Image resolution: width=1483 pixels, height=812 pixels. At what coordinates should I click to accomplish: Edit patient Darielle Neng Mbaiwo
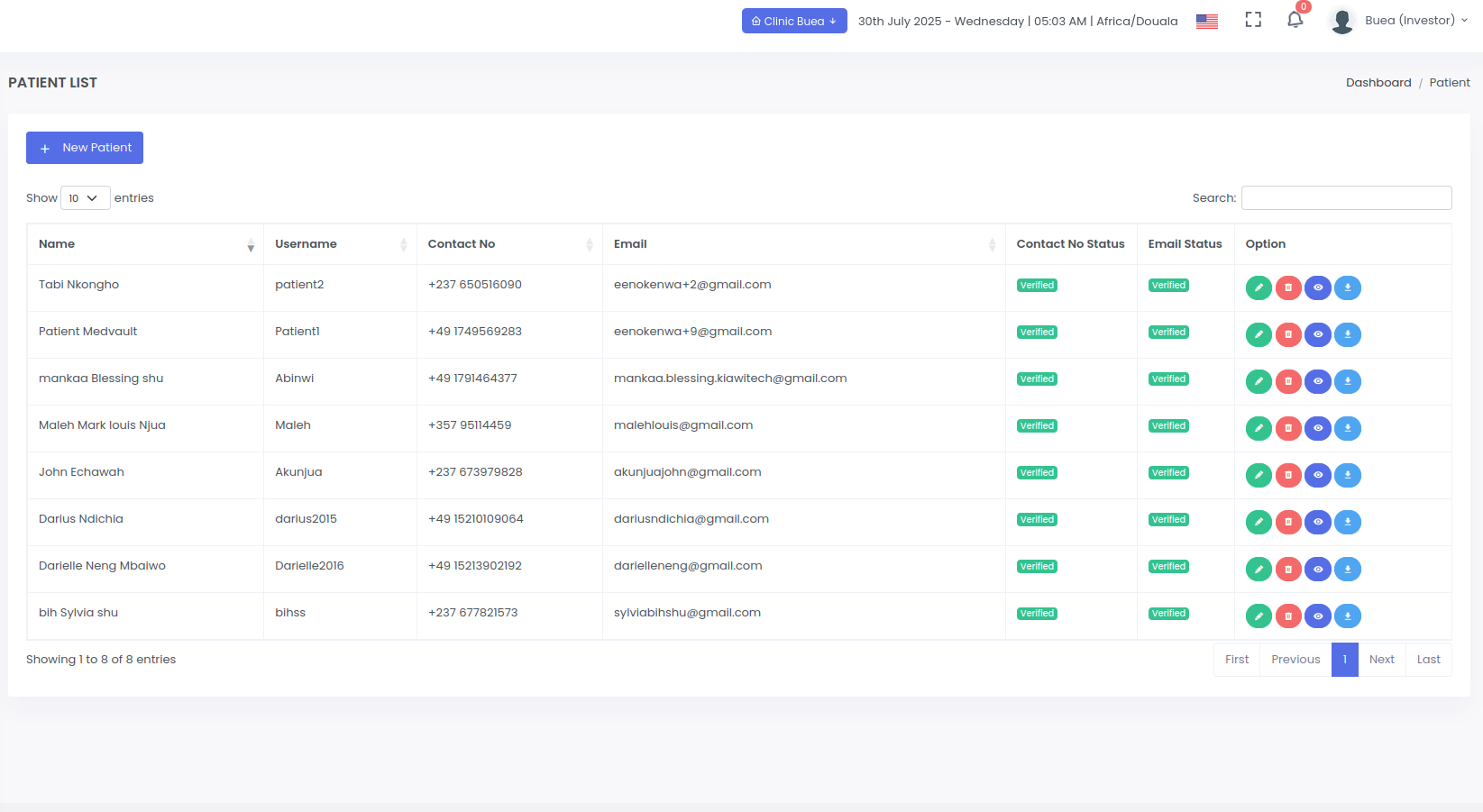[x=1259, y=569]
